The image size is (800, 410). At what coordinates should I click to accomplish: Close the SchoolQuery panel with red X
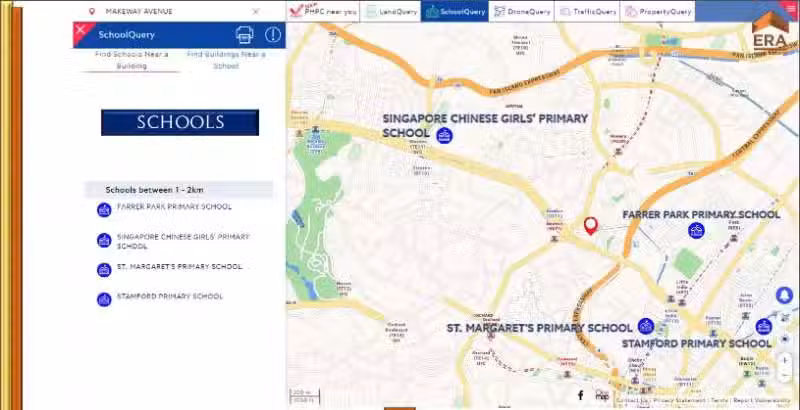80,30
